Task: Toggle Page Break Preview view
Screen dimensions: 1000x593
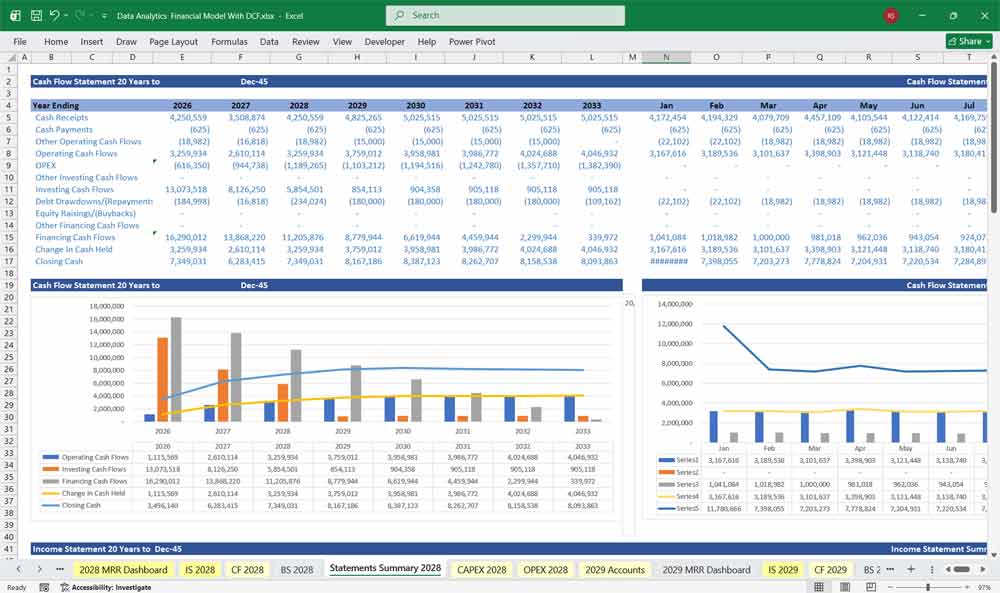Action: point(871,586)
